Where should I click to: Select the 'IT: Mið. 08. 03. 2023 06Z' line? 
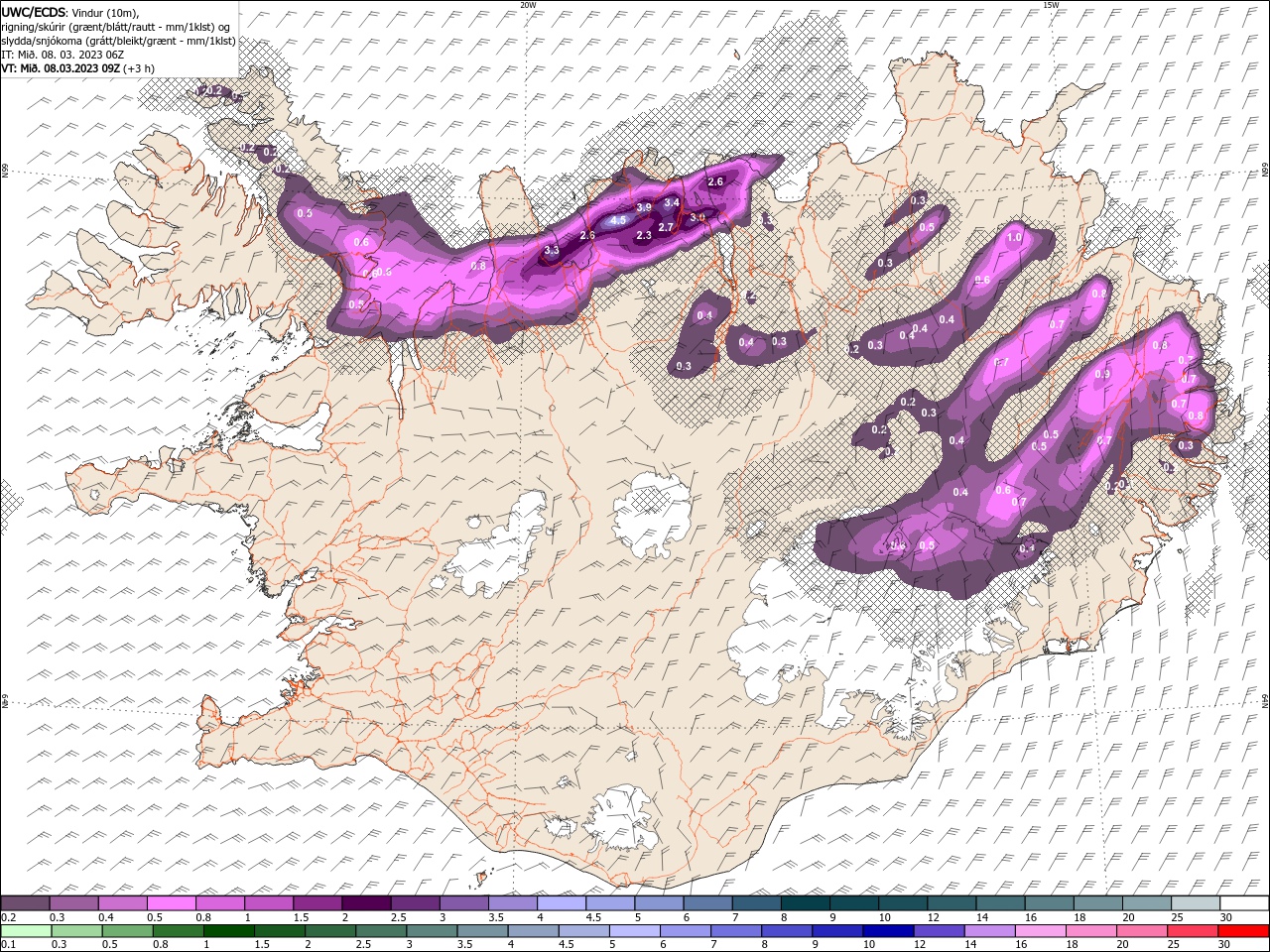[x=64, y=55]
